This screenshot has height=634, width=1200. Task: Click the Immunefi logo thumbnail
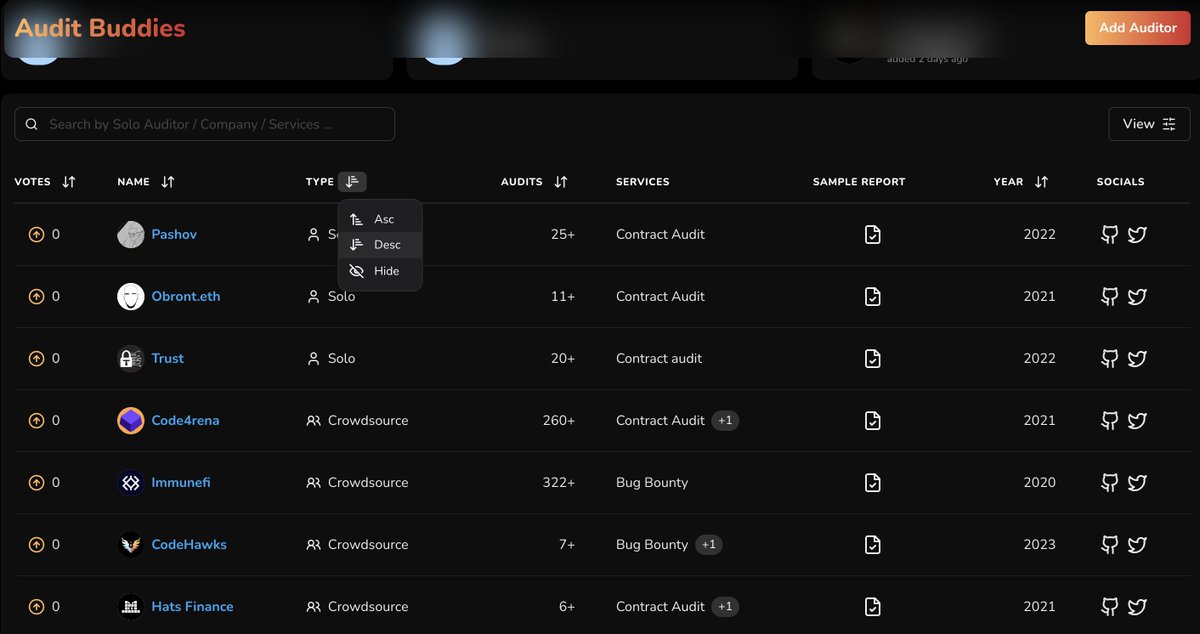click(x=131, y=483)
